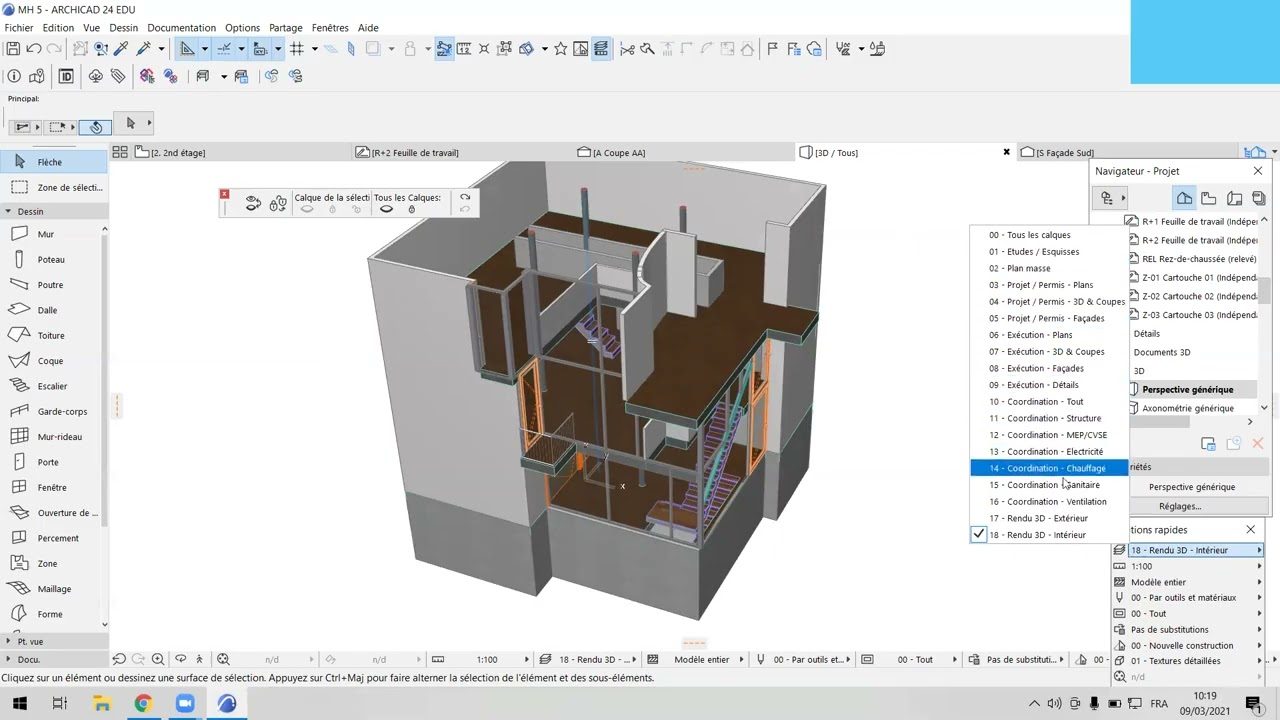Click the ID element manager icon
This screenshot has height=720, width=1280.
(66, 76)
